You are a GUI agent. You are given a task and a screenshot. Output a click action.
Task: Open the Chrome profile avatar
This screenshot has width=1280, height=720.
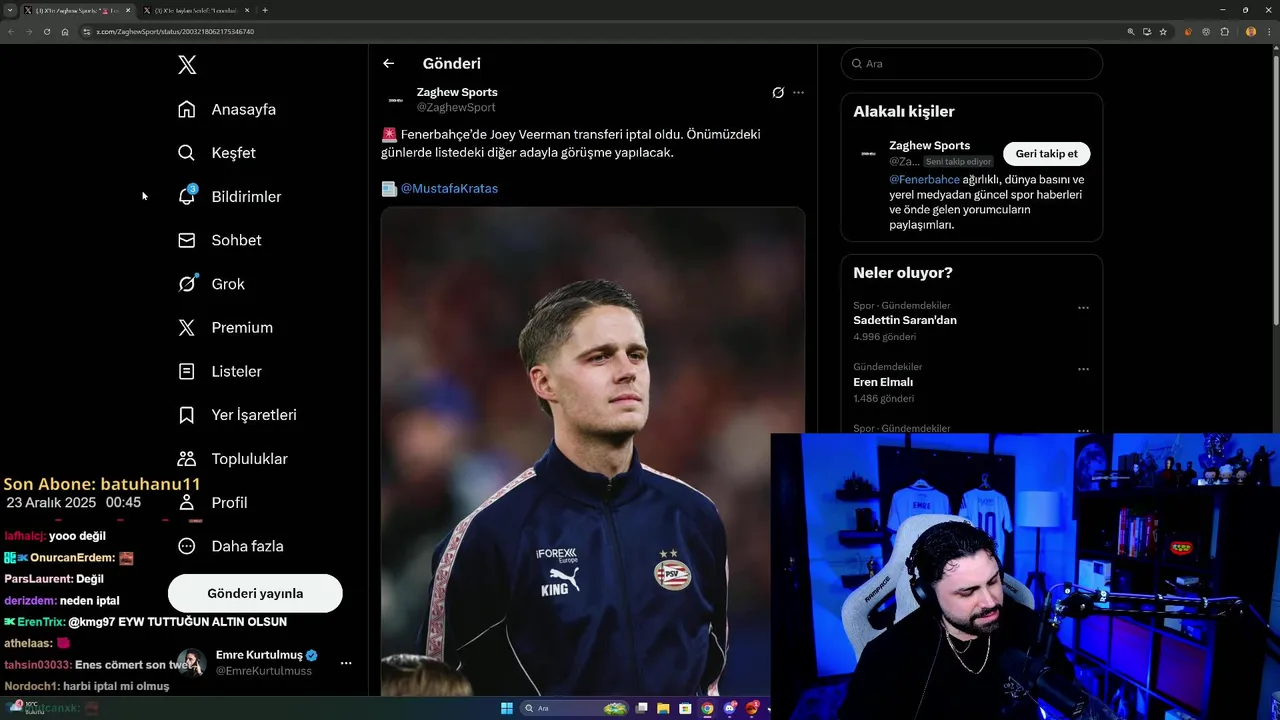click(x=1251, y=31)
